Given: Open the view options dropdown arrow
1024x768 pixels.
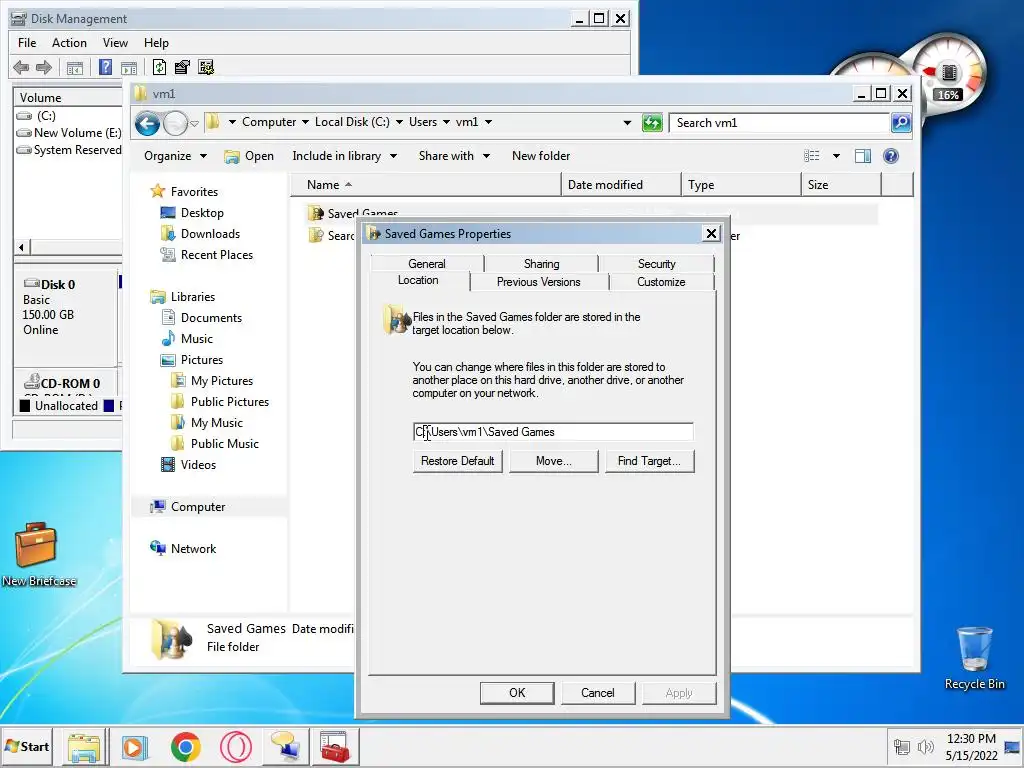Looking at the screenshot, I should [836, 156].
